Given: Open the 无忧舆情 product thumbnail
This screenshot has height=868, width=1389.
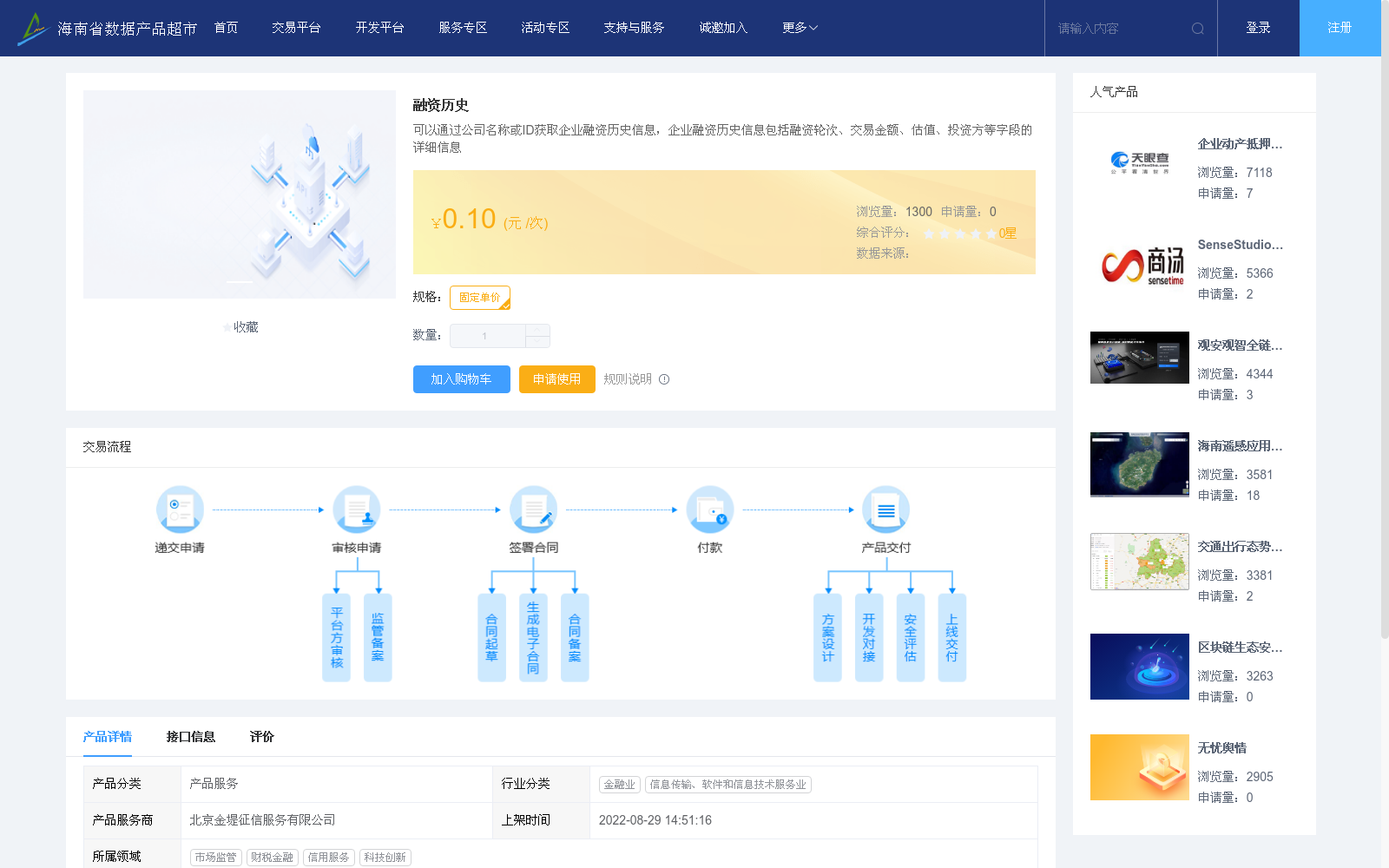Looking at the screenshot, I should 1140,767.
